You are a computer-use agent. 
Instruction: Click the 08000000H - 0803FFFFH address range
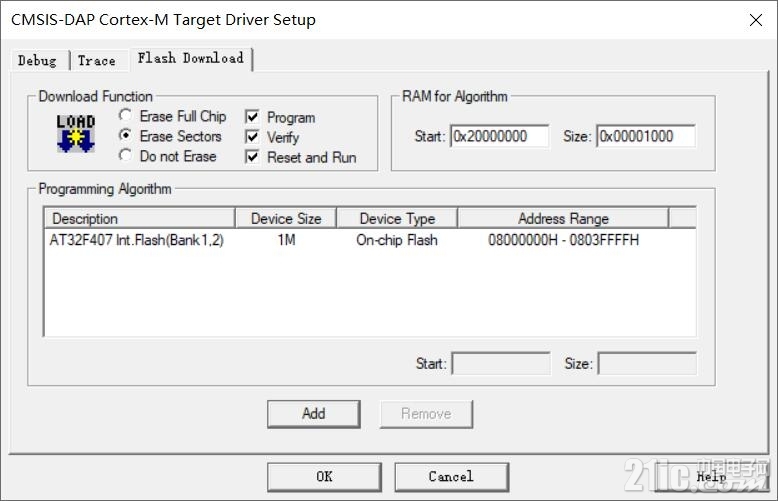pyautogui.click(x=564, y=240)
